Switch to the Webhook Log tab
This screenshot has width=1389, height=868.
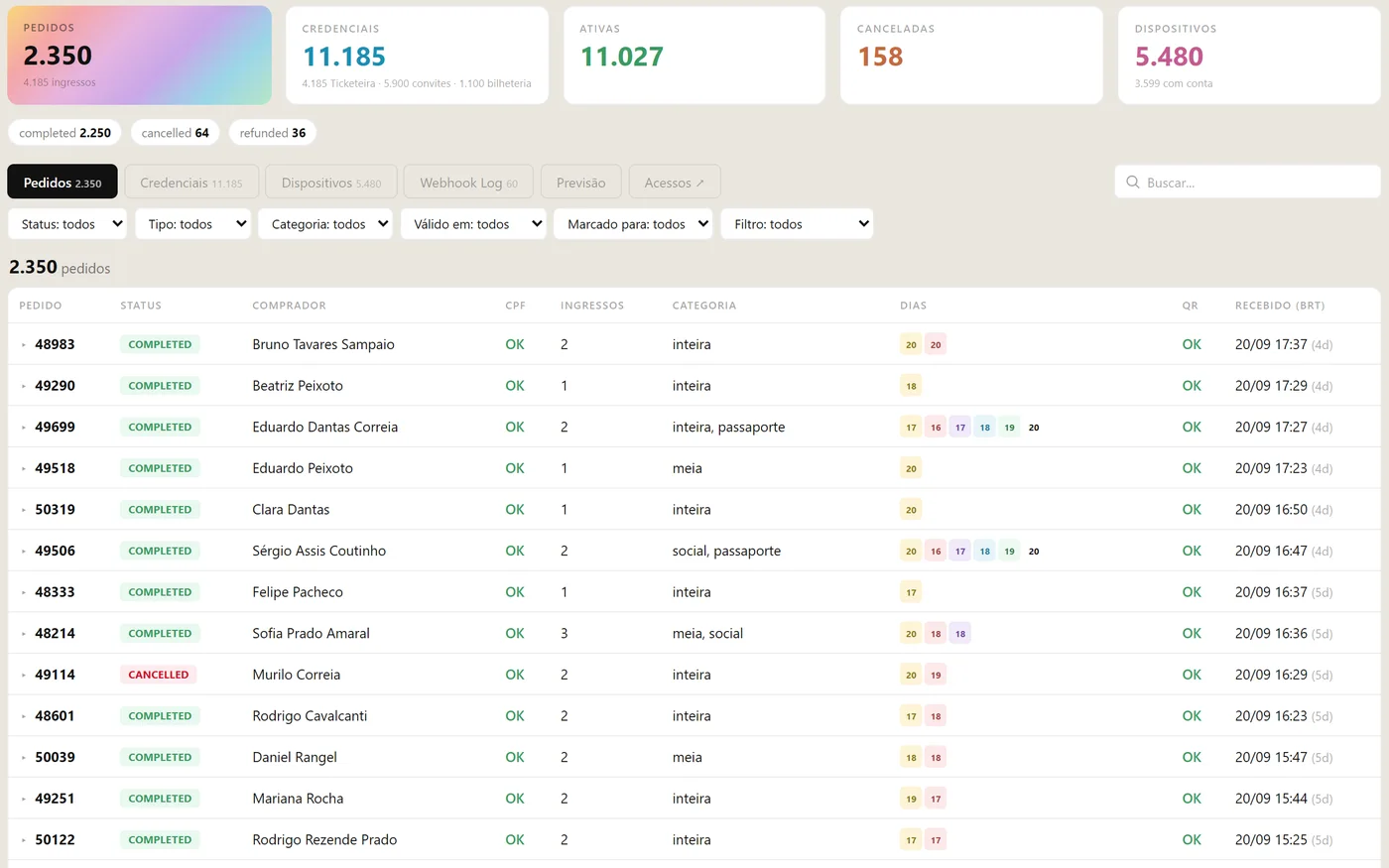pos(468,183)
